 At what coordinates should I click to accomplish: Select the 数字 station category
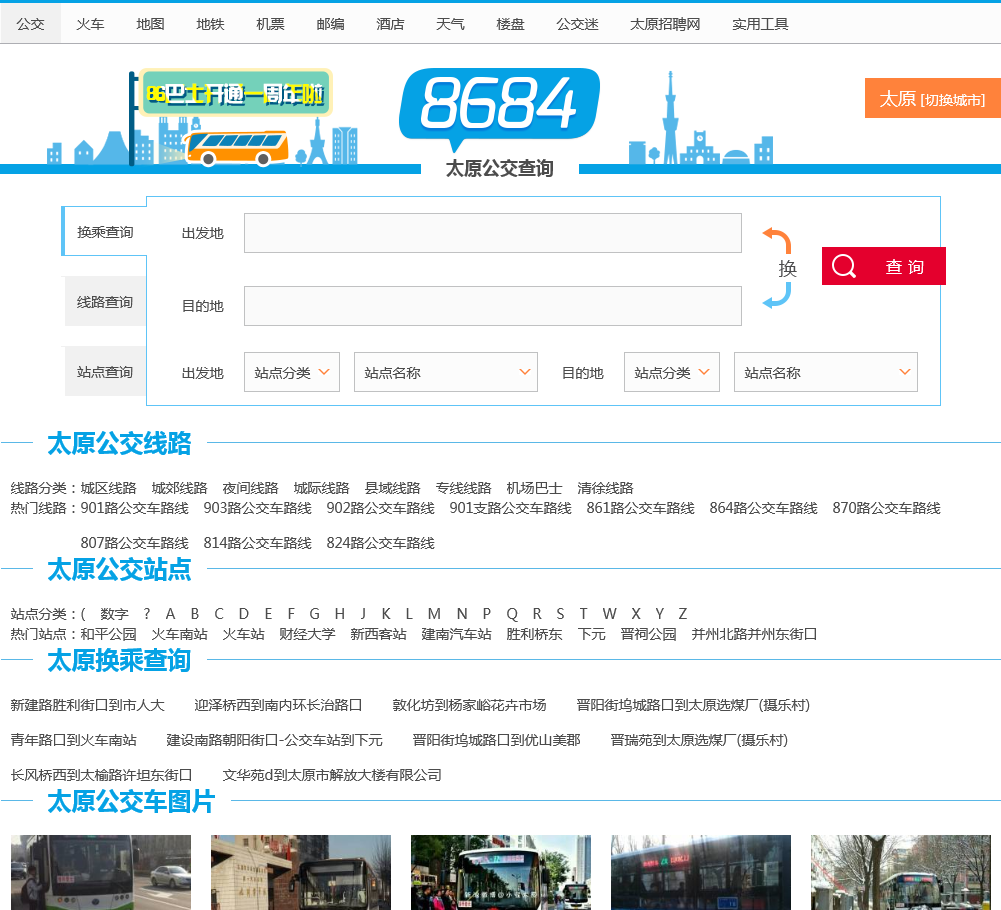[x=114, y=614]
